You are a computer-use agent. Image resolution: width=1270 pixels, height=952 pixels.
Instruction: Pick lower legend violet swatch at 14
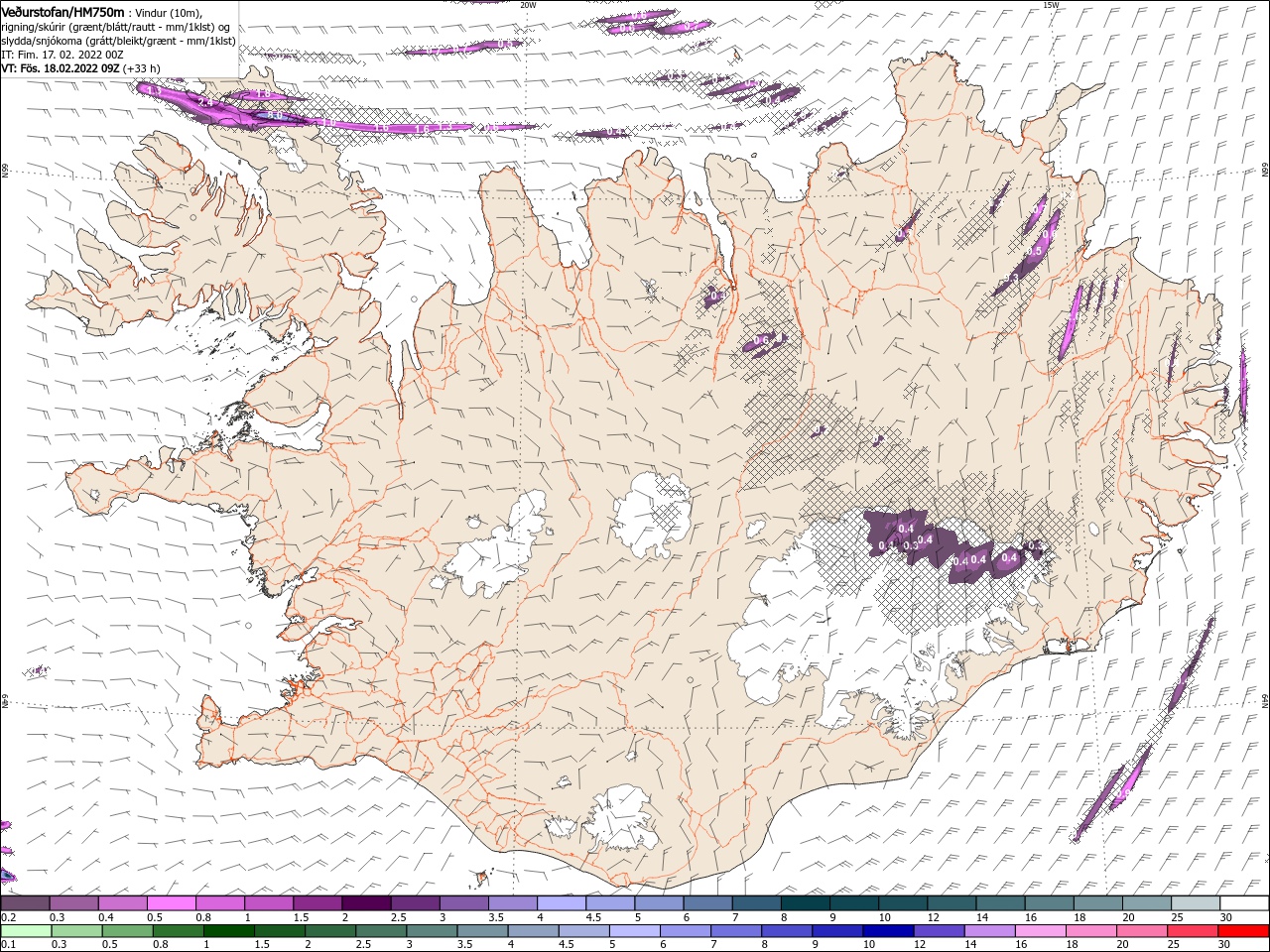[x=990, y=930]
